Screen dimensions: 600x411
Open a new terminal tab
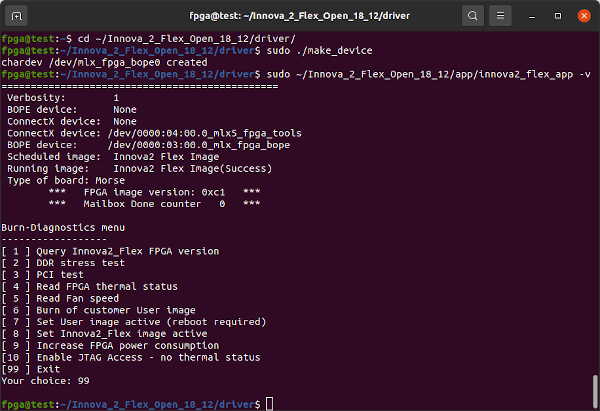(16, 16)
